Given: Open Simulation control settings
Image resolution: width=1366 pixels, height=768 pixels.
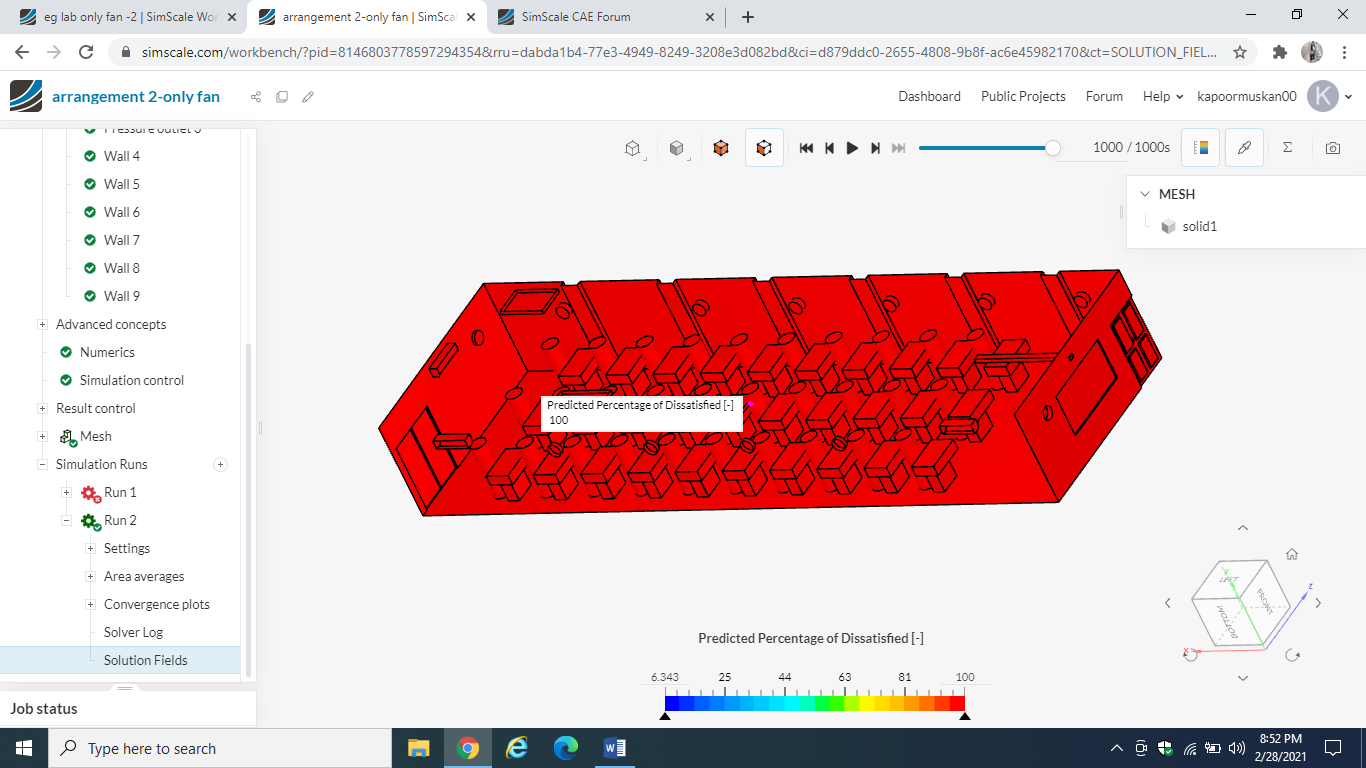Looking at the screenshot, I should (x=132, y=380).
